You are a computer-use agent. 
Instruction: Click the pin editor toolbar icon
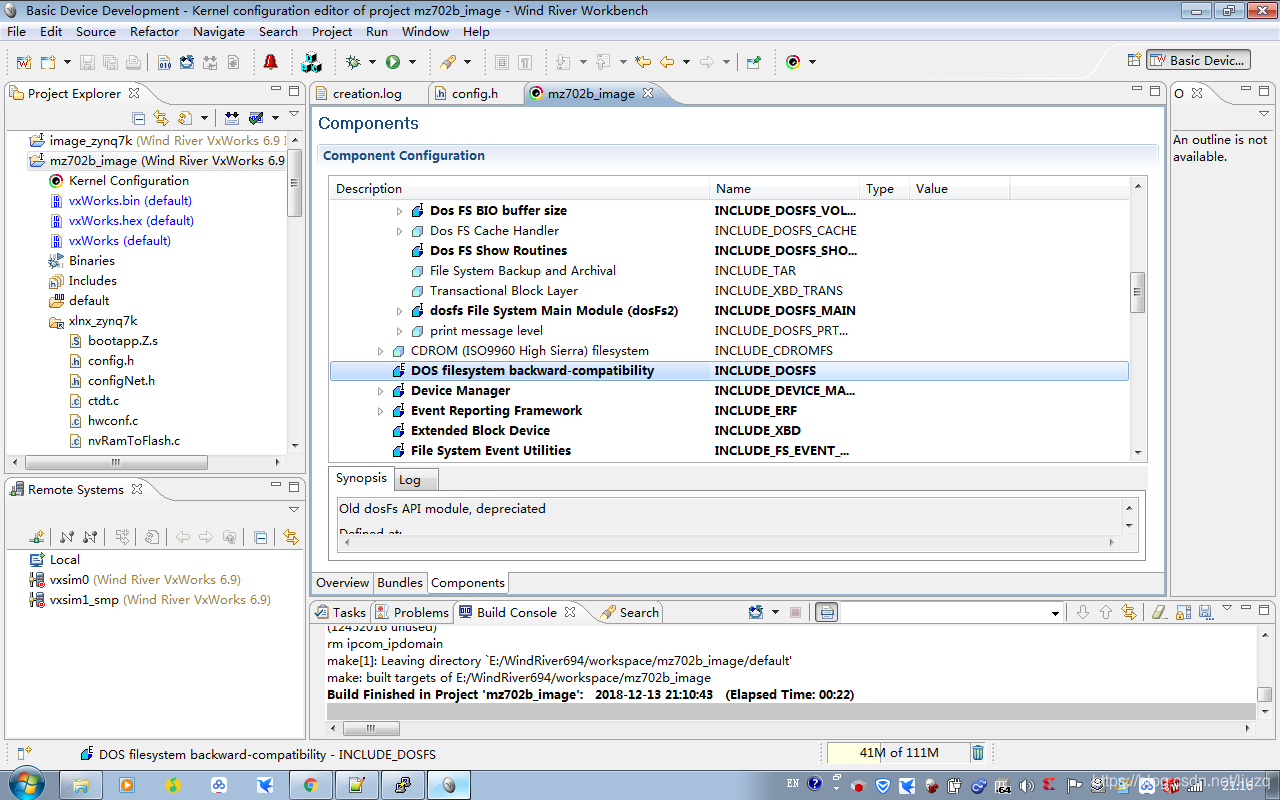(x=754, y=62)
